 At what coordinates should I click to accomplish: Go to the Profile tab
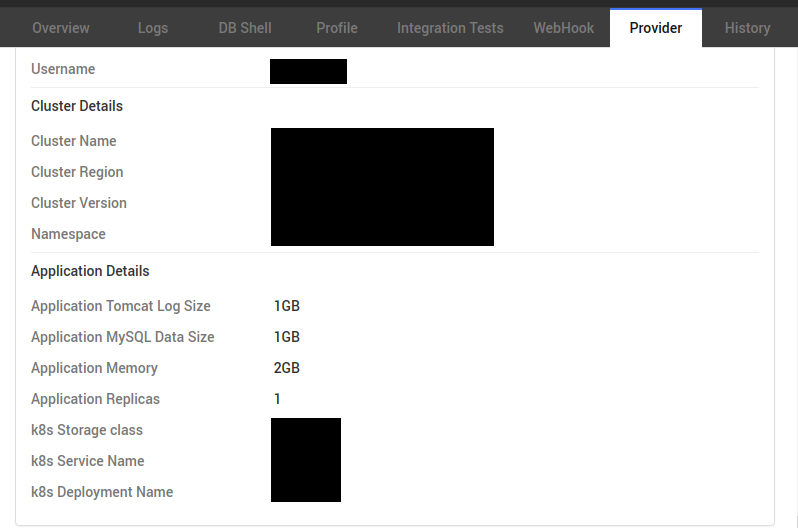pos(337,28)
